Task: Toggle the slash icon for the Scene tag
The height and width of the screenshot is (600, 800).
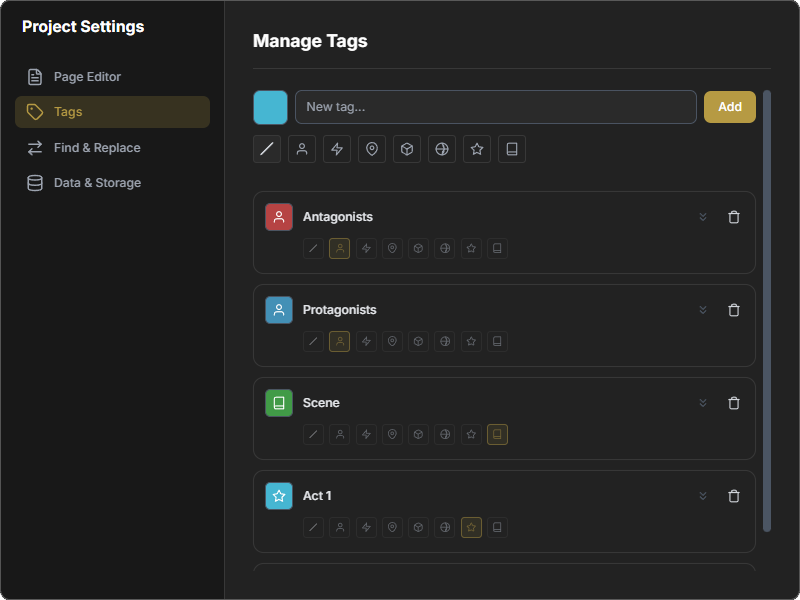Action: [314, 434]
